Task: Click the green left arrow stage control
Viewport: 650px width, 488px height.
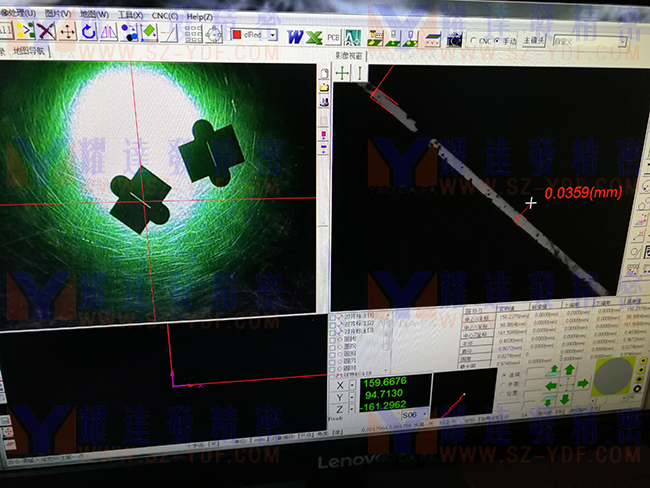Action: click(x=551, y=386)
